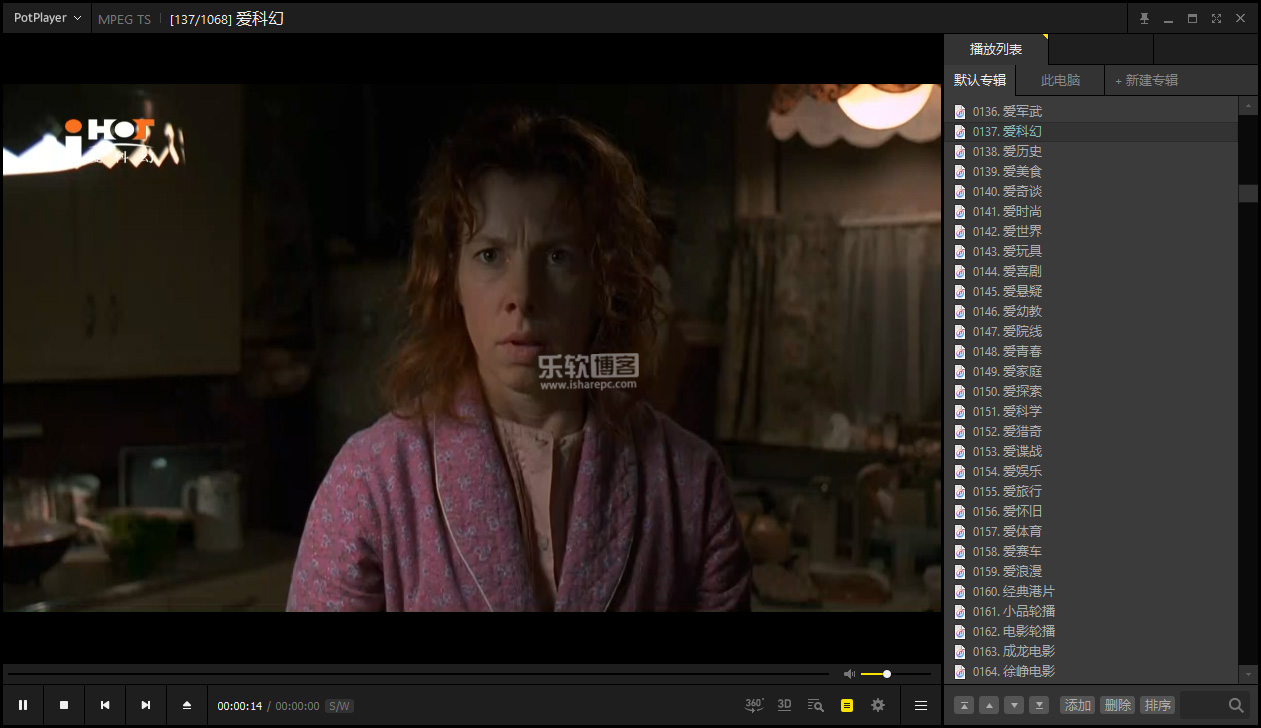1261x728 pixels.
Task: Move the selected playlist item down
Action: coord(1014,705)
